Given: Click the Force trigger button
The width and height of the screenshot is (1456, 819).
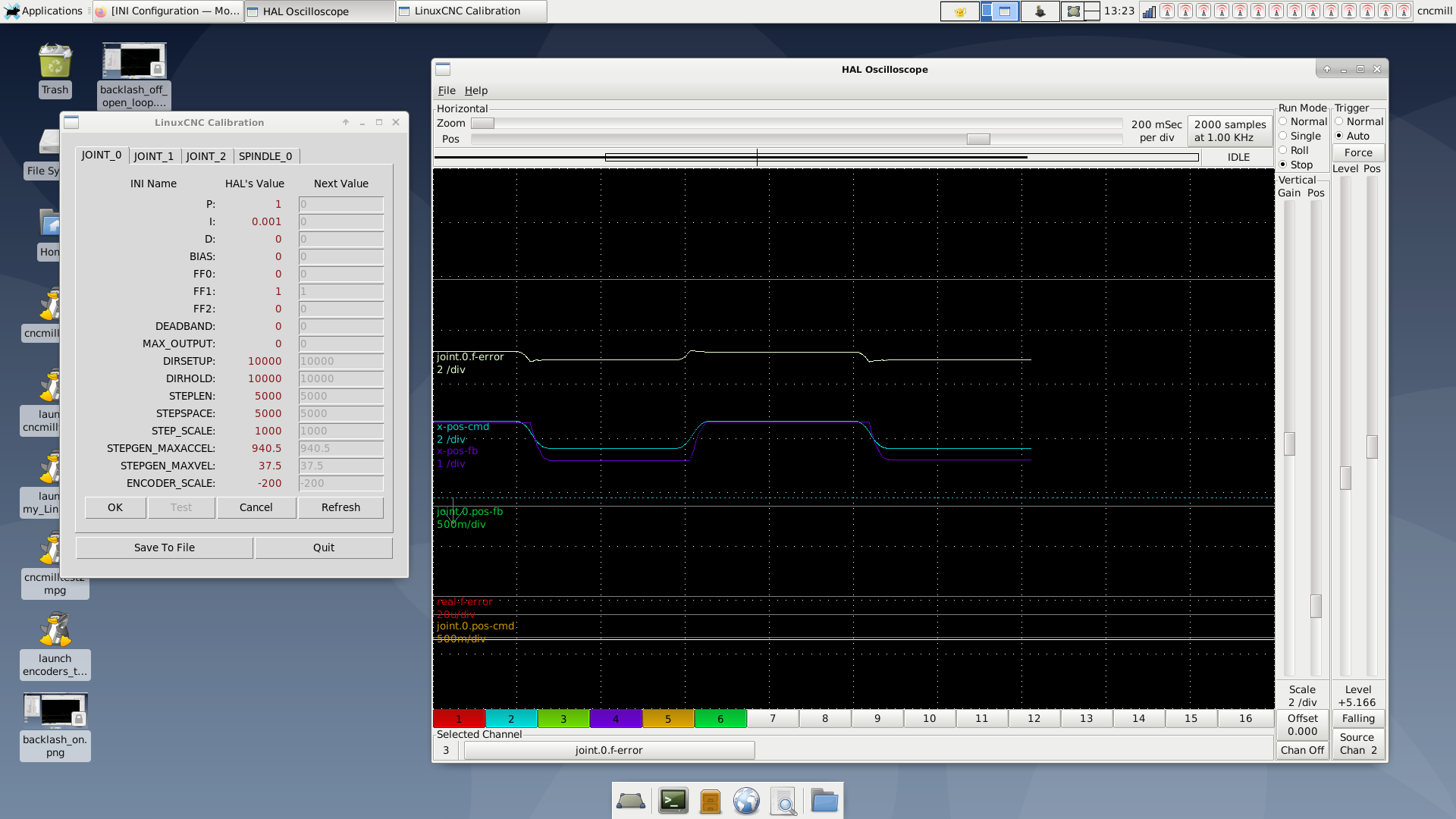Looking at the screenshot, I should click(1358, 152).
